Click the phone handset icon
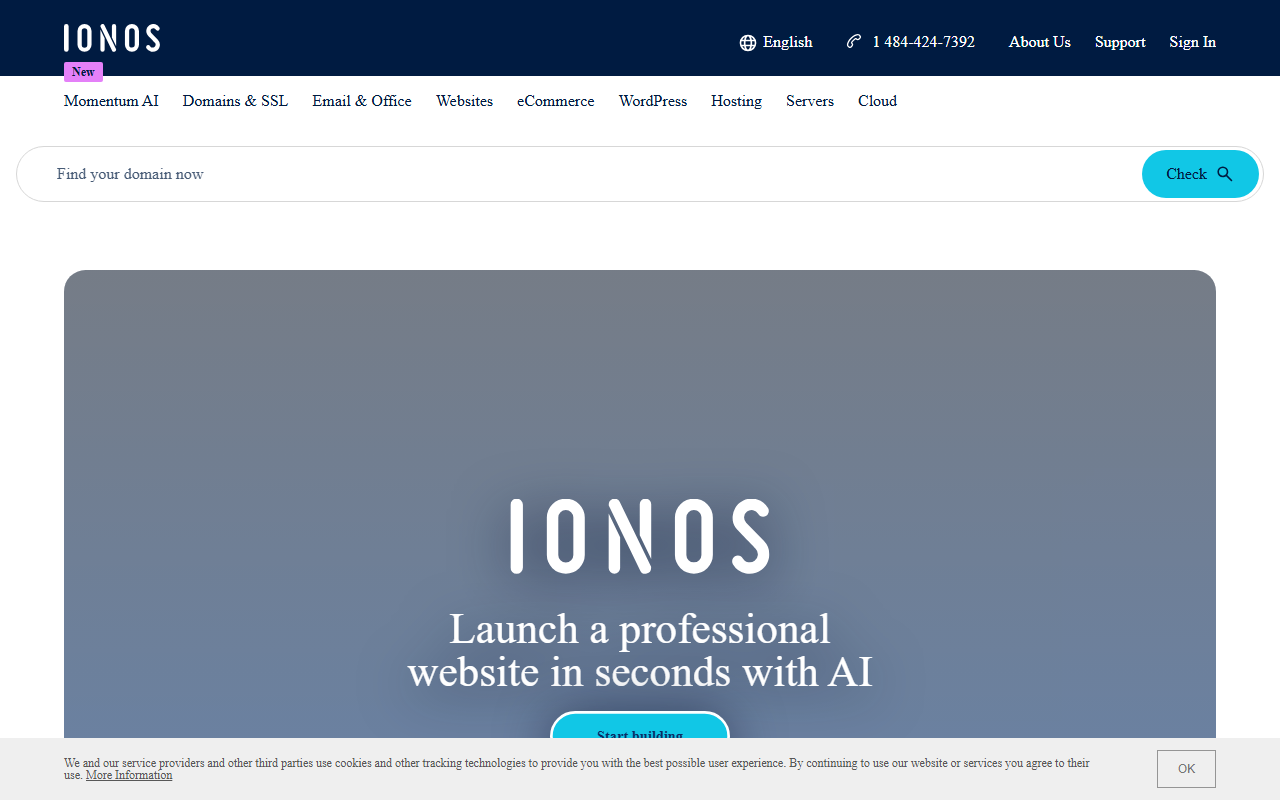The height and width of the screenshot is (800, 1280). 854,41
